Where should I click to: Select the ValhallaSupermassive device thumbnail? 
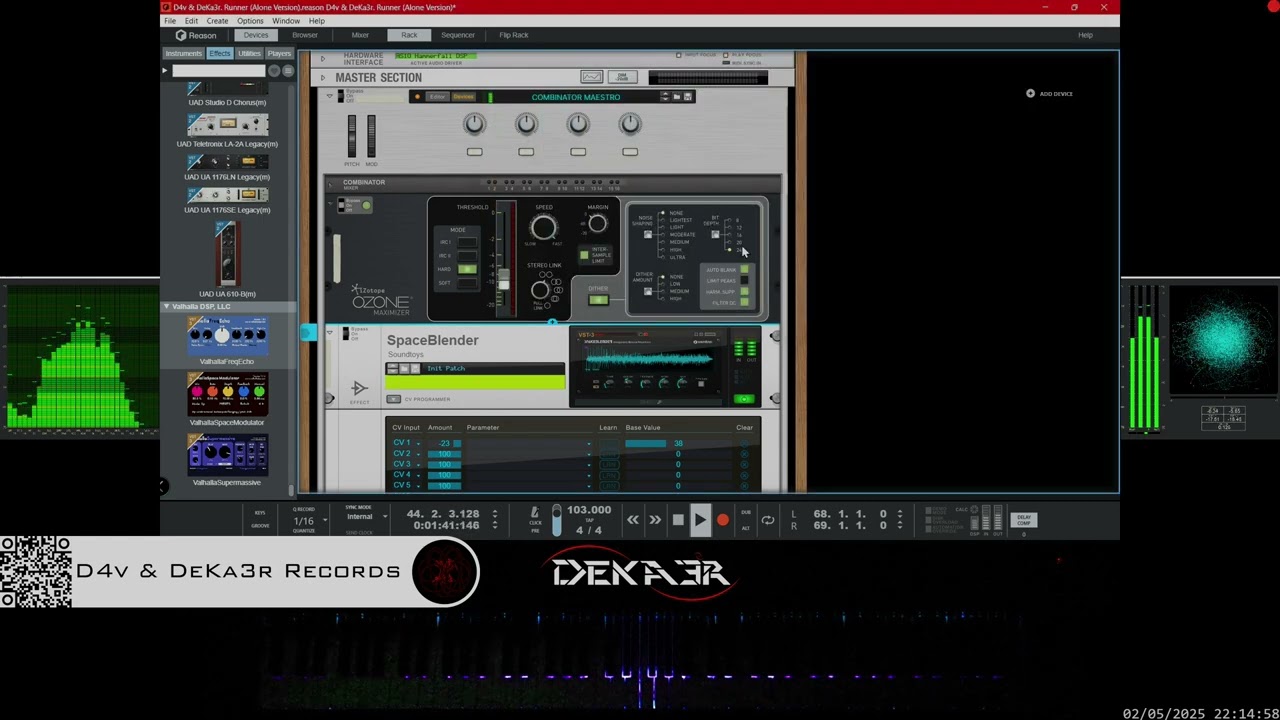point(227,455)
